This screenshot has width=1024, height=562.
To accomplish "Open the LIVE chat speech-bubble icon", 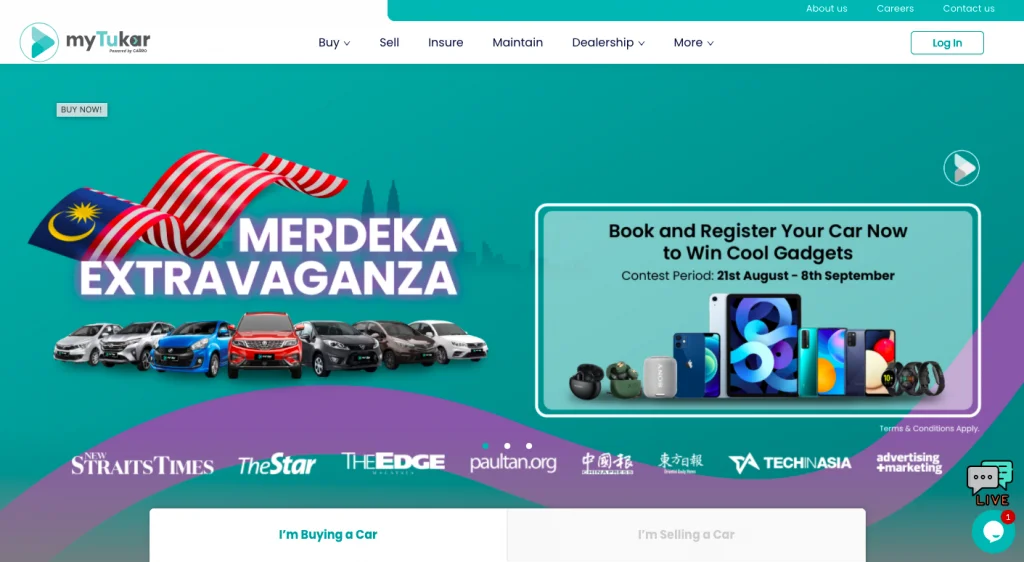I will coord(990,482).
